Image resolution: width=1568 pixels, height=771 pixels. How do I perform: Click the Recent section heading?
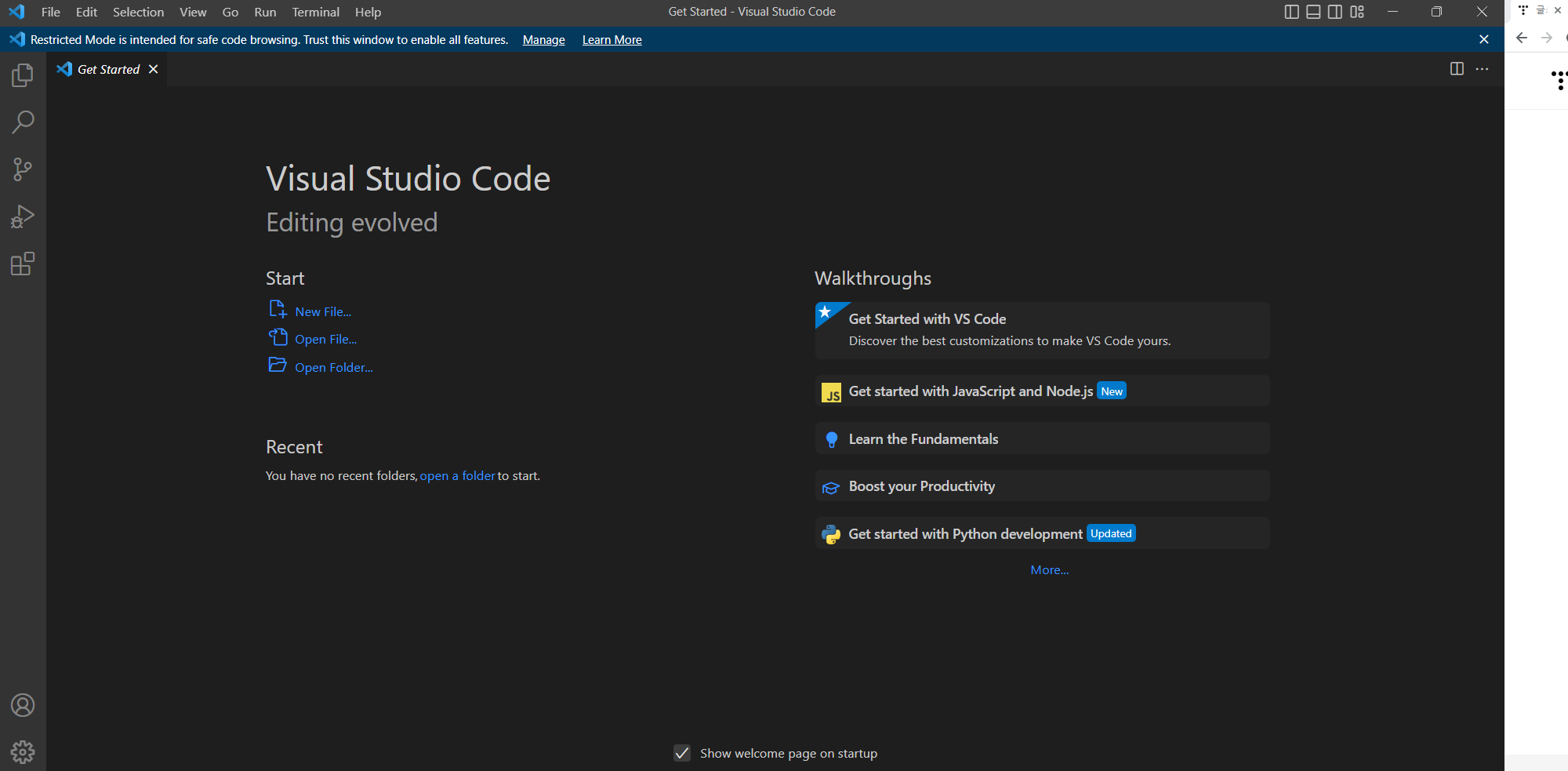[x=294, y=447]
